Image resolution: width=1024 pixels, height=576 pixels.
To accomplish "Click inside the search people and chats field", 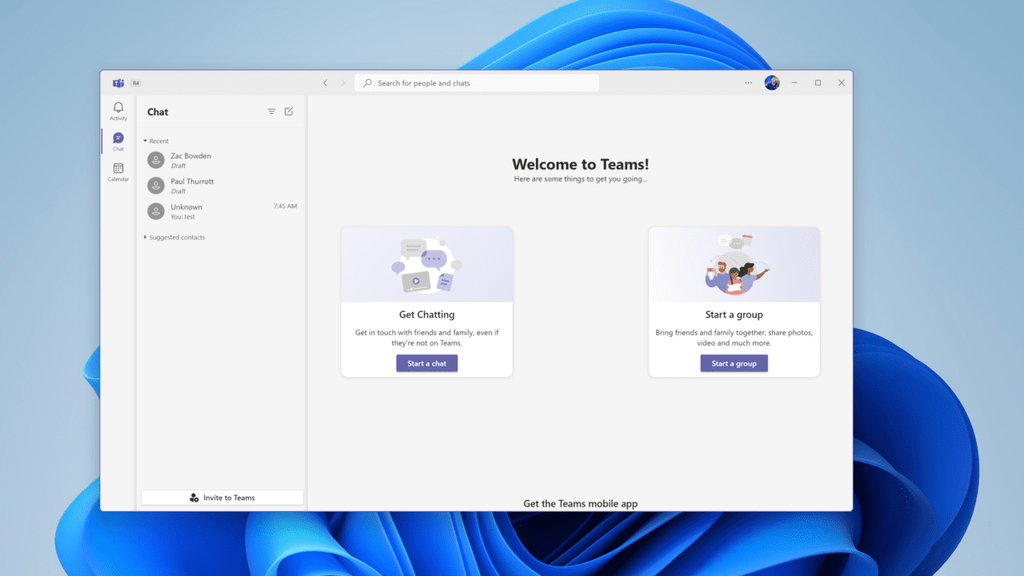I will pyautogui.click(x=477, y=83).
